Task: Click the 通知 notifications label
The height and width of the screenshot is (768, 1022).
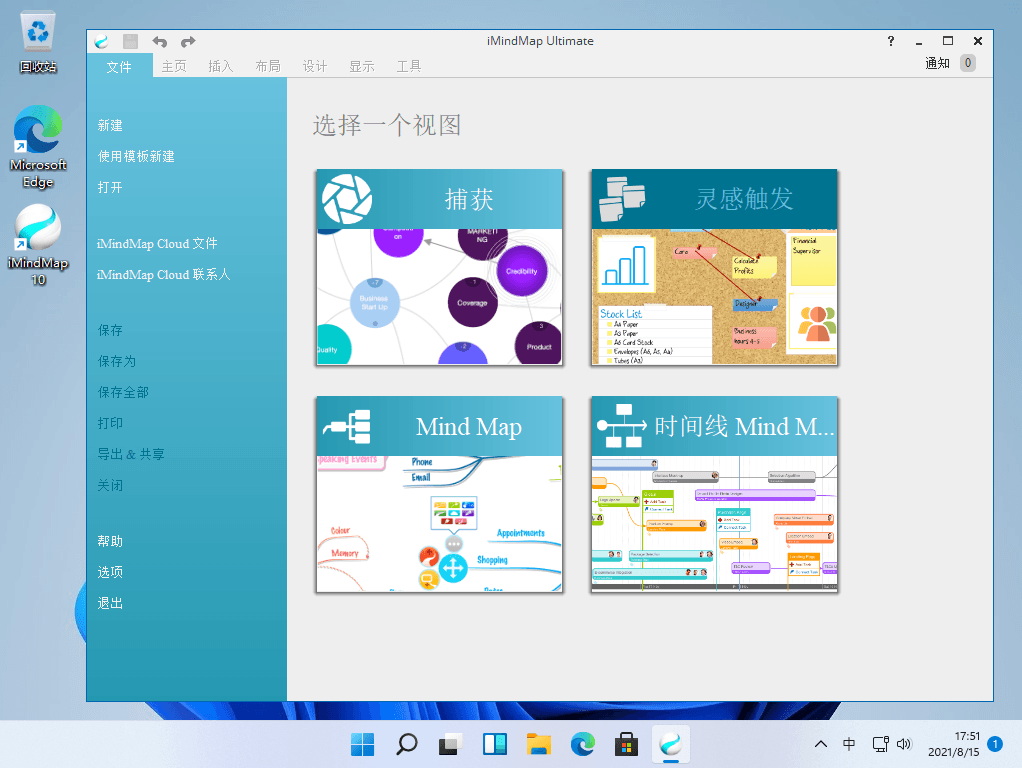Action: coord(937,63)
